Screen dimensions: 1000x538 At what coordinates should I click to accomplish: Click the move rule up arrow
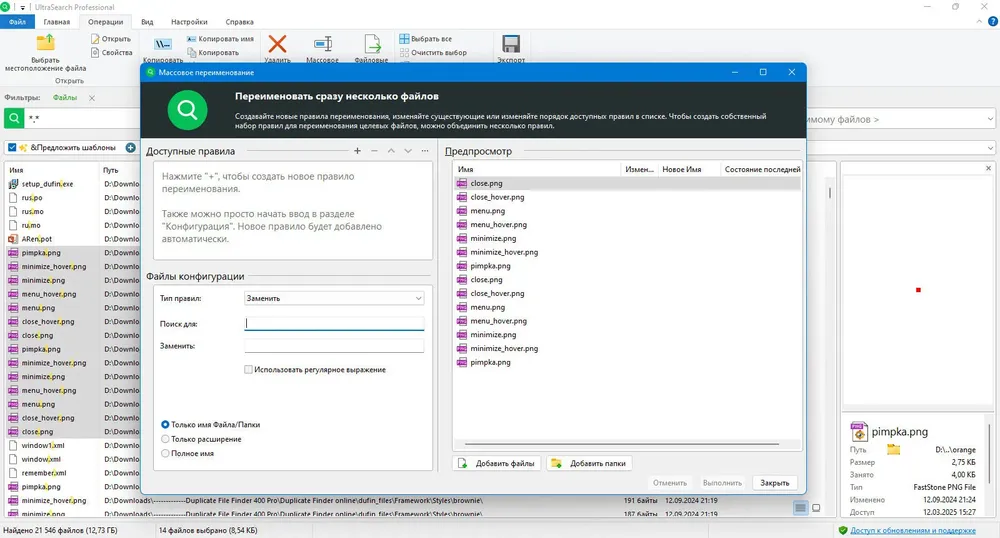(391, 151)
